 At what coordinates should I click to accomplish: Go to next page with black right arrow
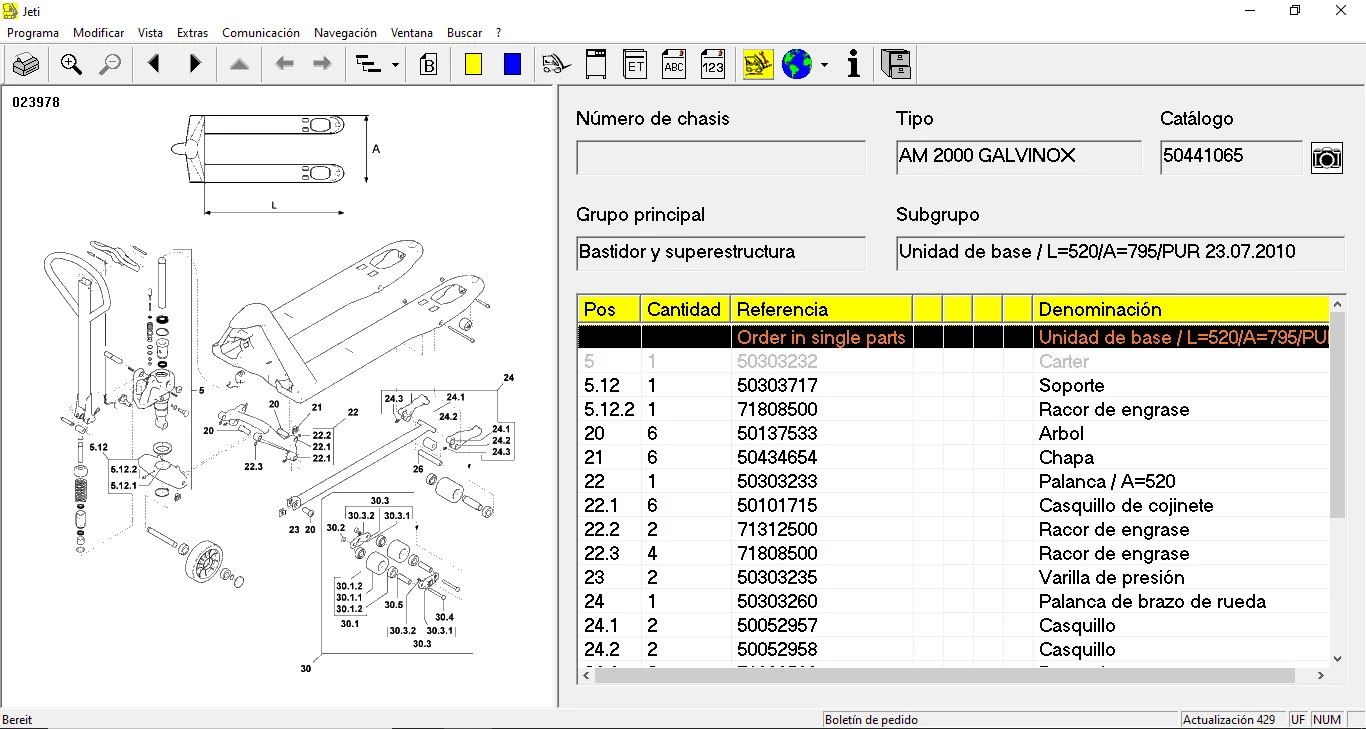(195, 65)
